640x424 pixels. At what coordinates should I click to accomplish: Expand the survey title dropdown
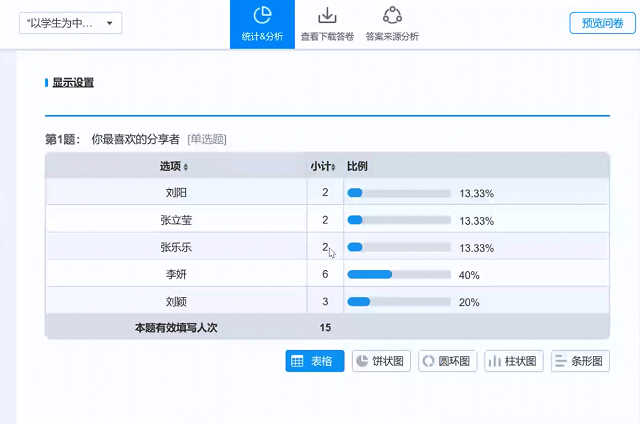coord(71,23)
